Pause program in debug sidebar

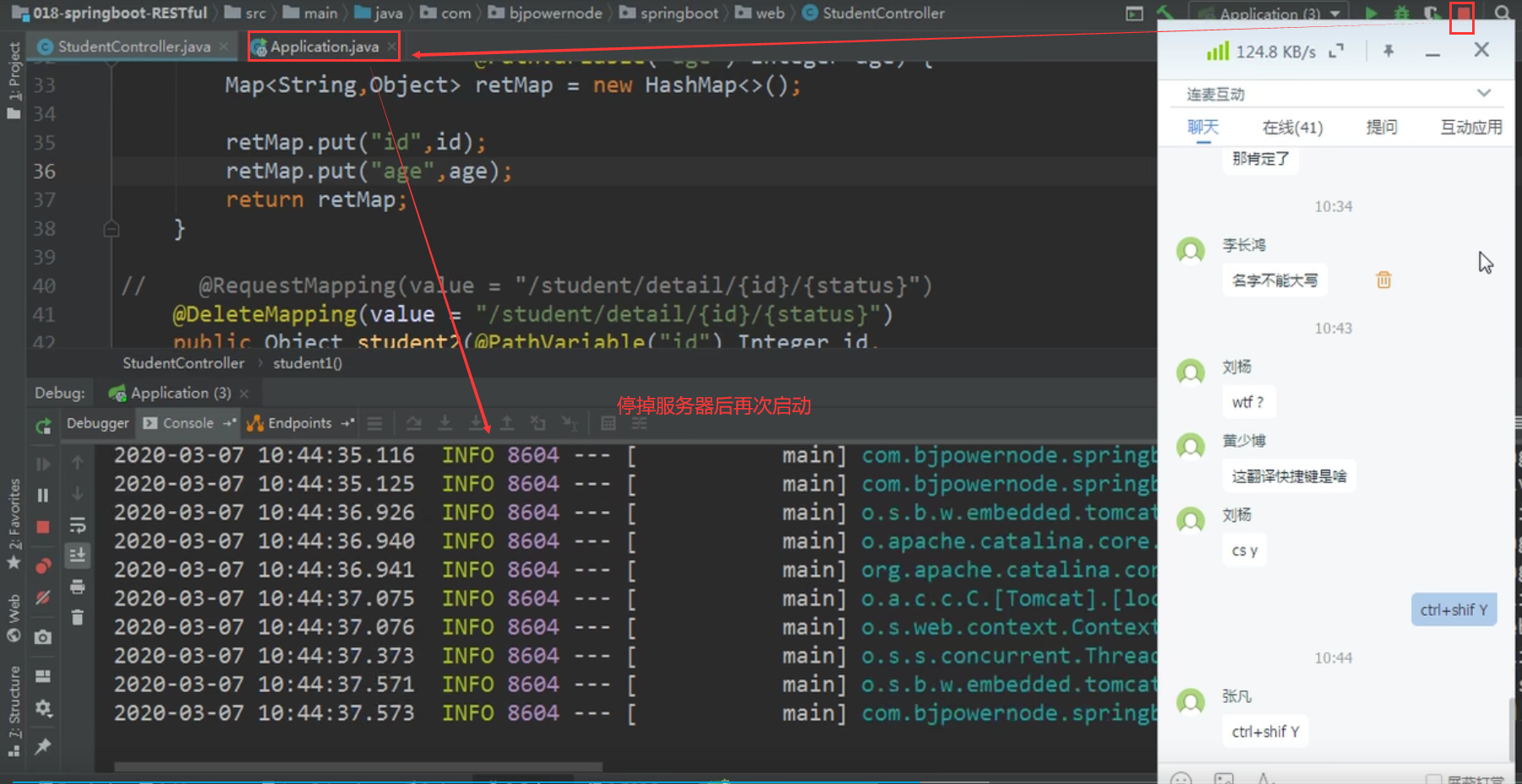pyautogui.click(x=43, y=495)
